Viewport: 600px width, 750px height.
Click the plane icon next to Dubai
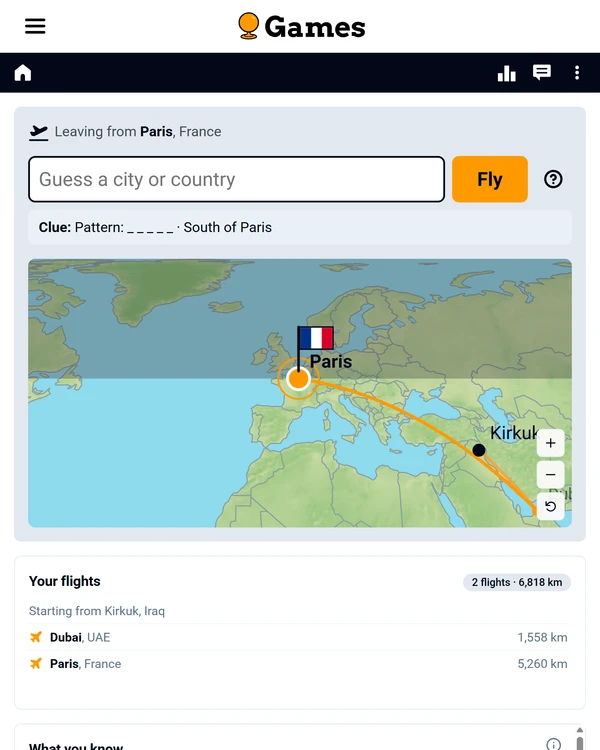point(36,637)
